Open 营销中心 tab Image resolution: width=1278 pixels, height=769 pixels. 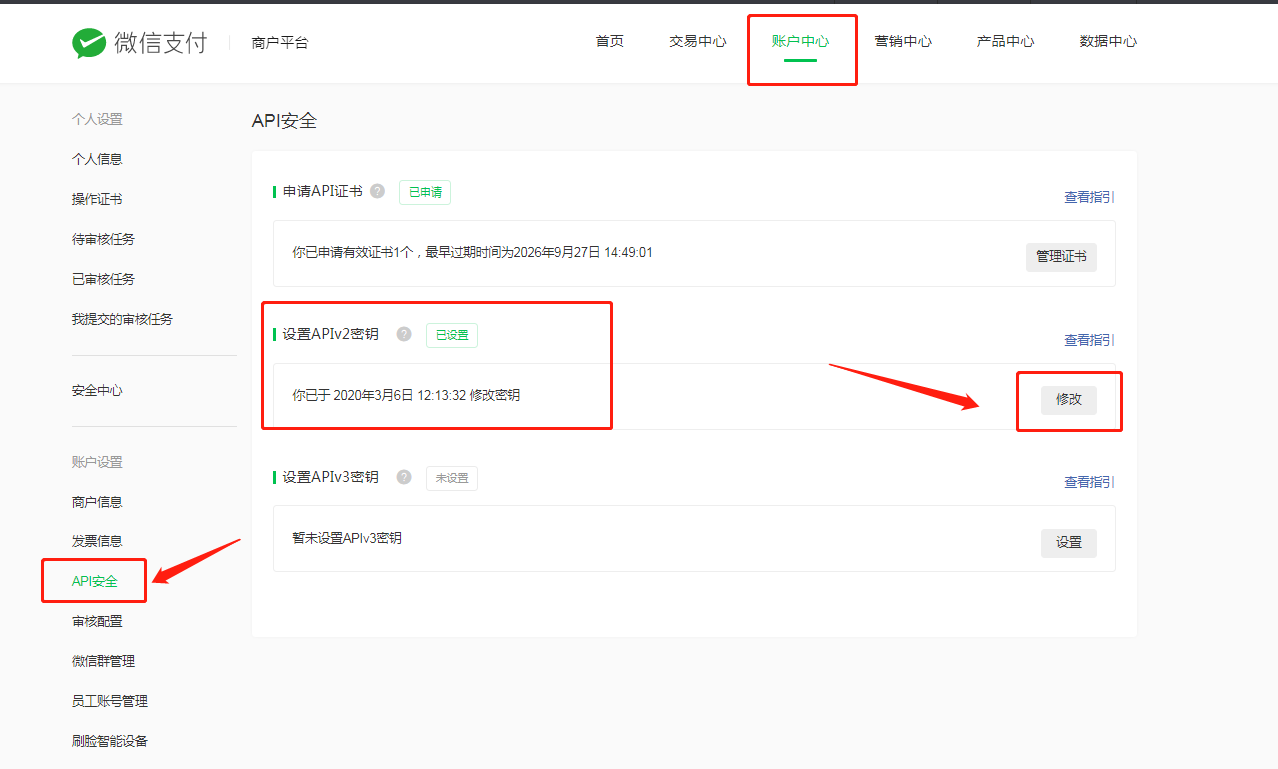tap(903, 42)
